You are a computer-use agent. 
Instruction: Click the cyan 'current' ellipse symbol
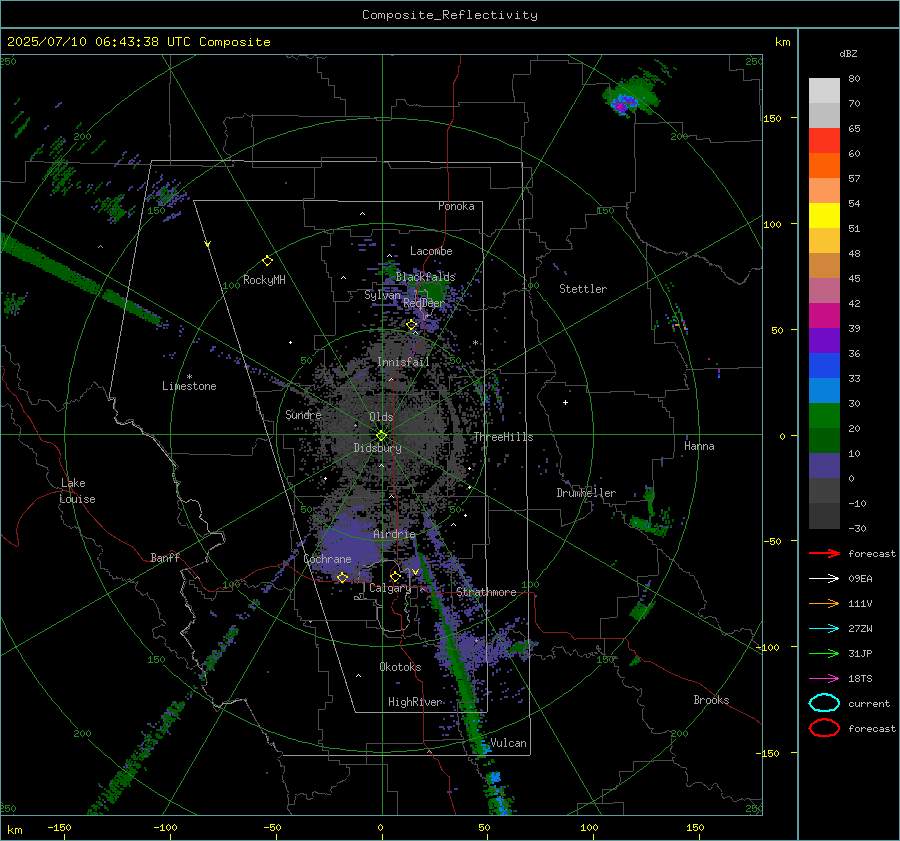pyautogui.click(x=824, y=703)
